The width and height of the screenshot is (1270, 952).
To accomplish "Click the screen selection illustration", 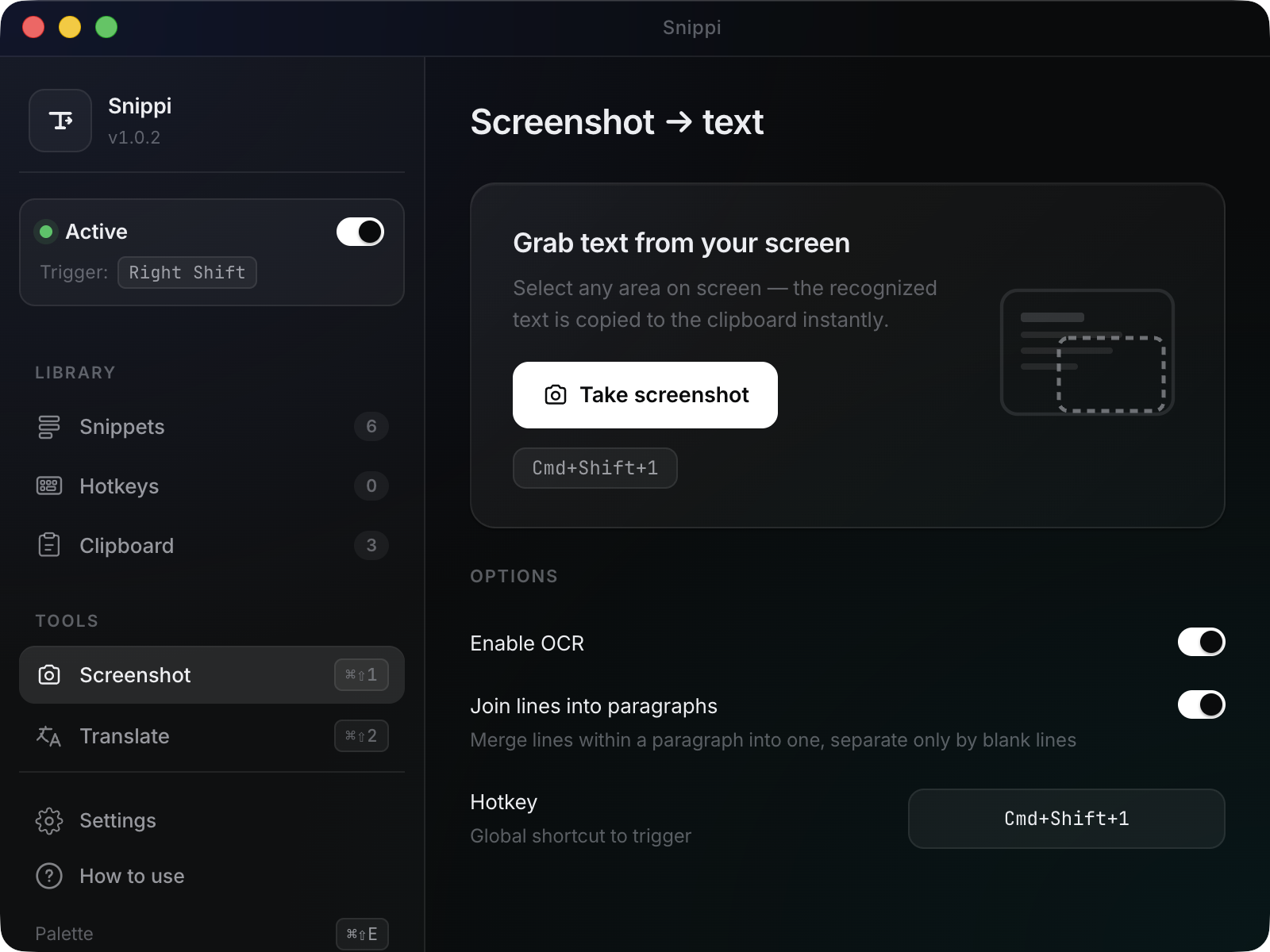I will pyautogui.click(x=1087, y=352).
